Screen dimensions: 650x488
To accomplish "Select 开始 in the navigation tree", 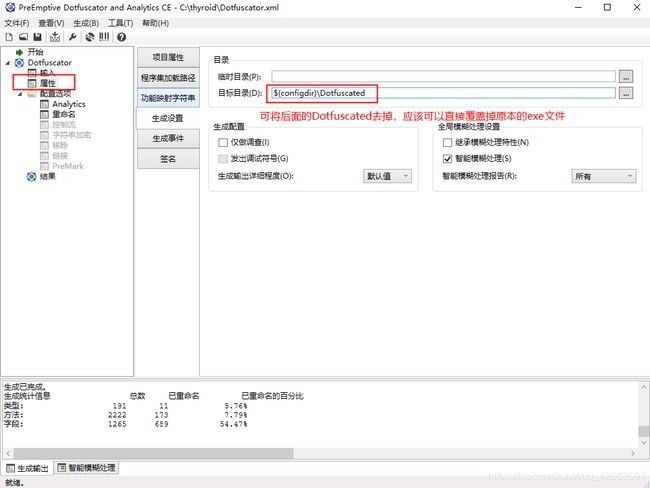I will [35, 52].
